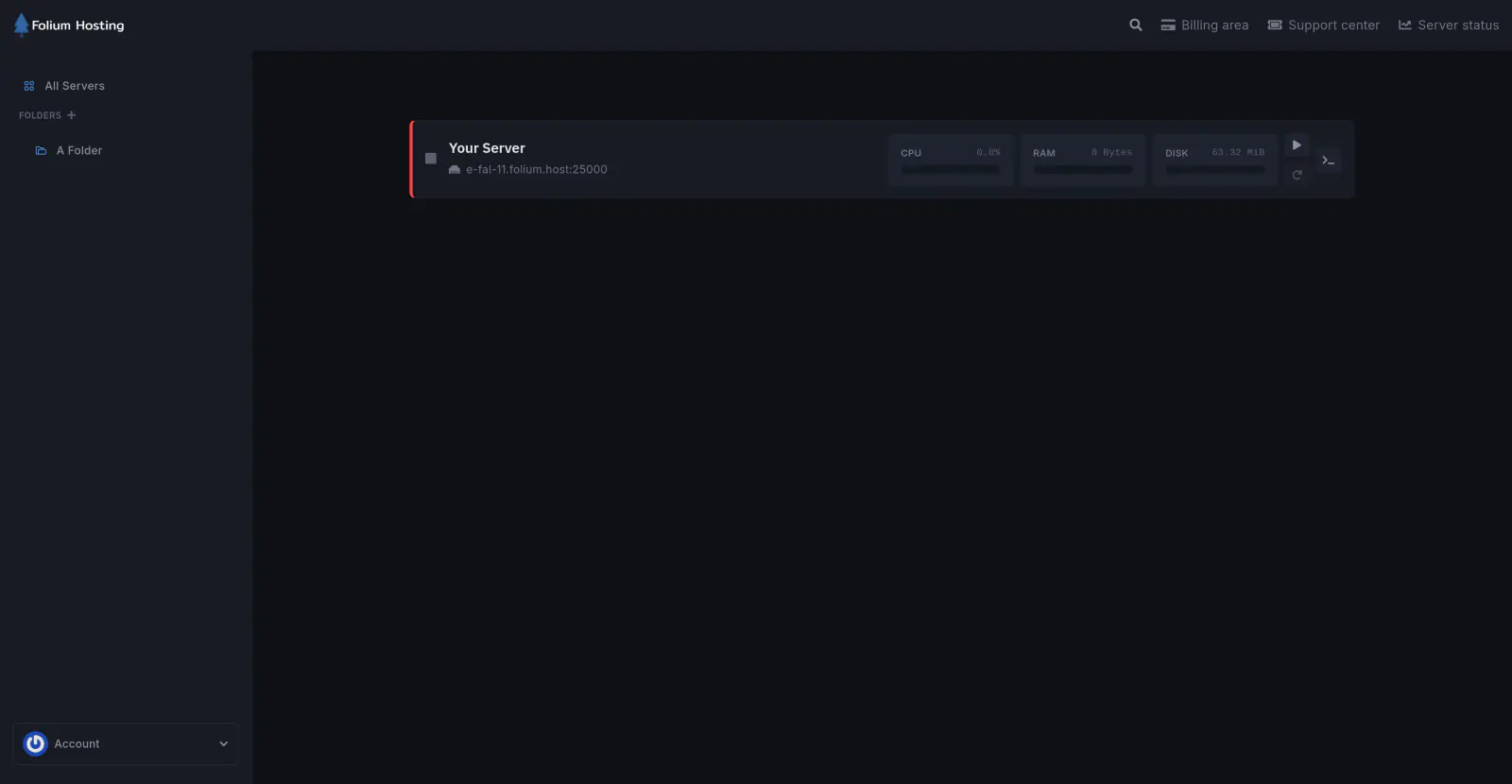Click the Folium Hosting tree logo

tap(21, 26)
